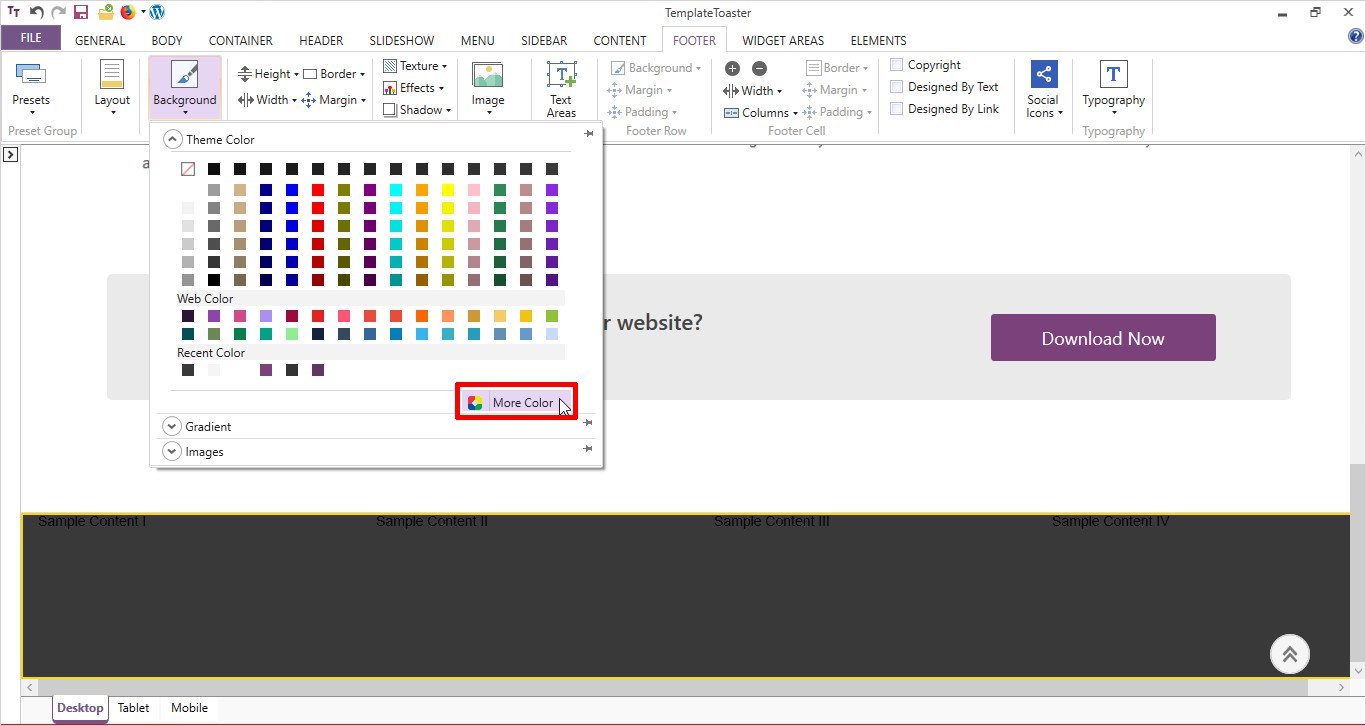Image resolution: width=1366 pixels, height=726 pixels.
Task: Click the plus icon to add footer cell
Action: (x=732, y=69)
